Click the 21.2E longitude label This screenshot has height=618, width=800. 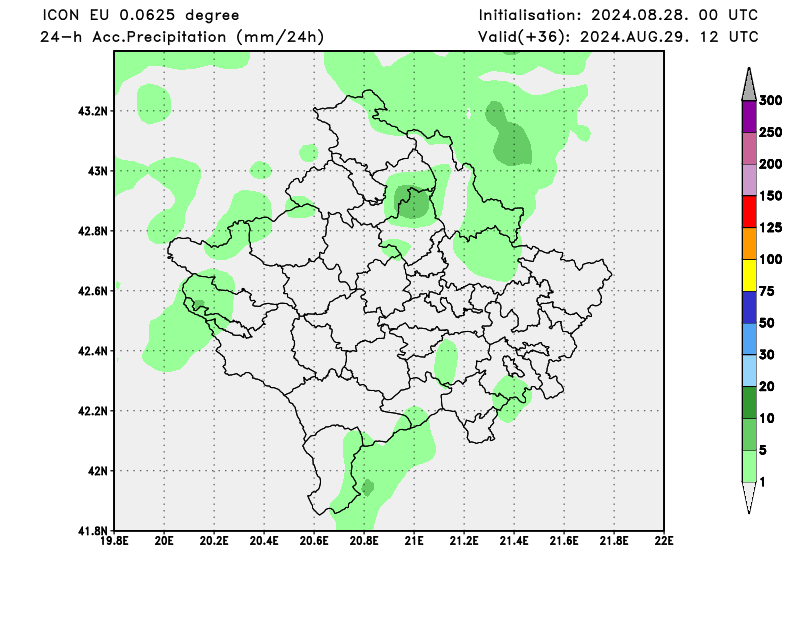(464, 540)
